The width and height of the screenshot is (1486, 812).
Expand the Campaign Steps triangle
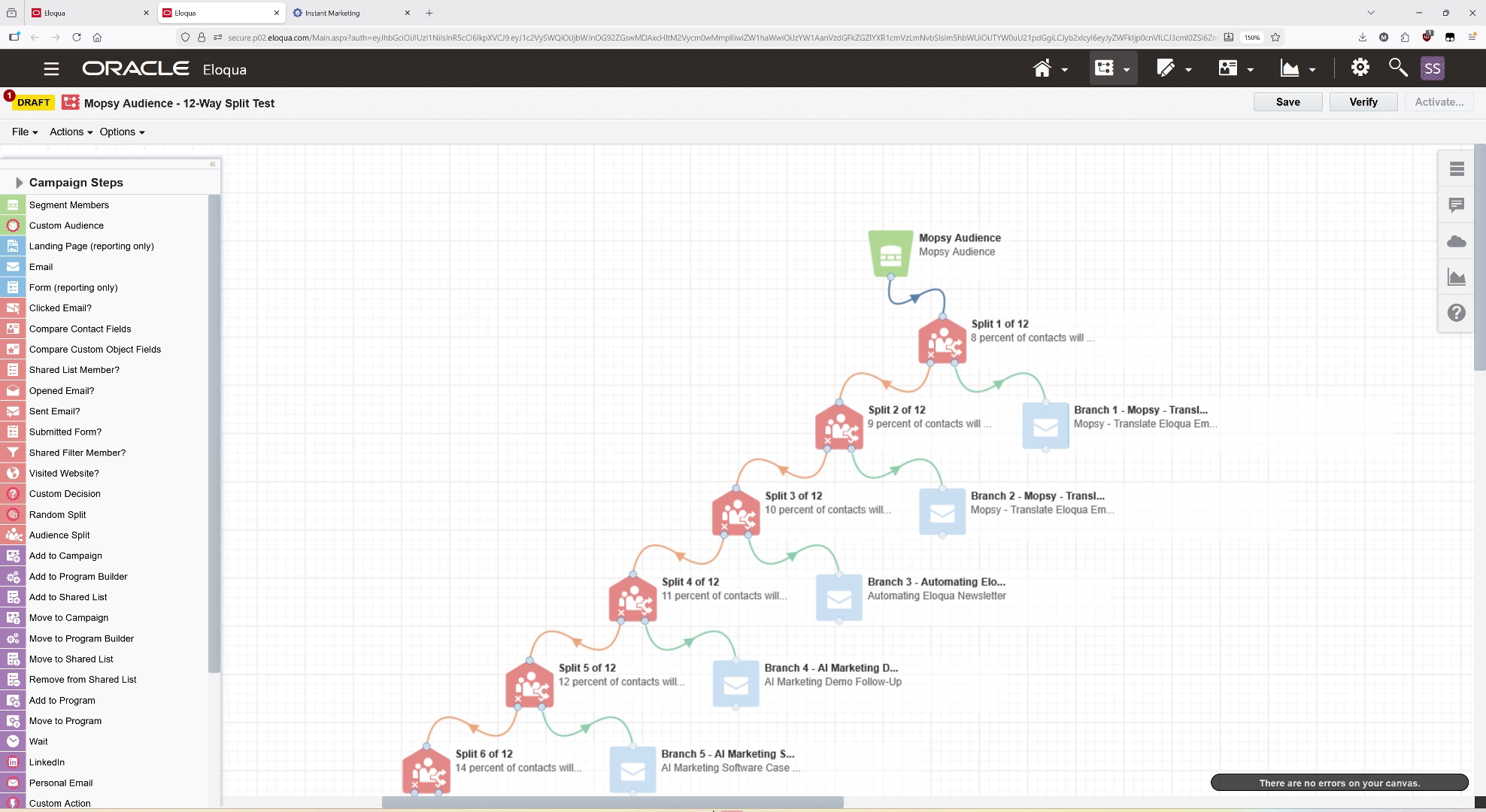[19, 183]
